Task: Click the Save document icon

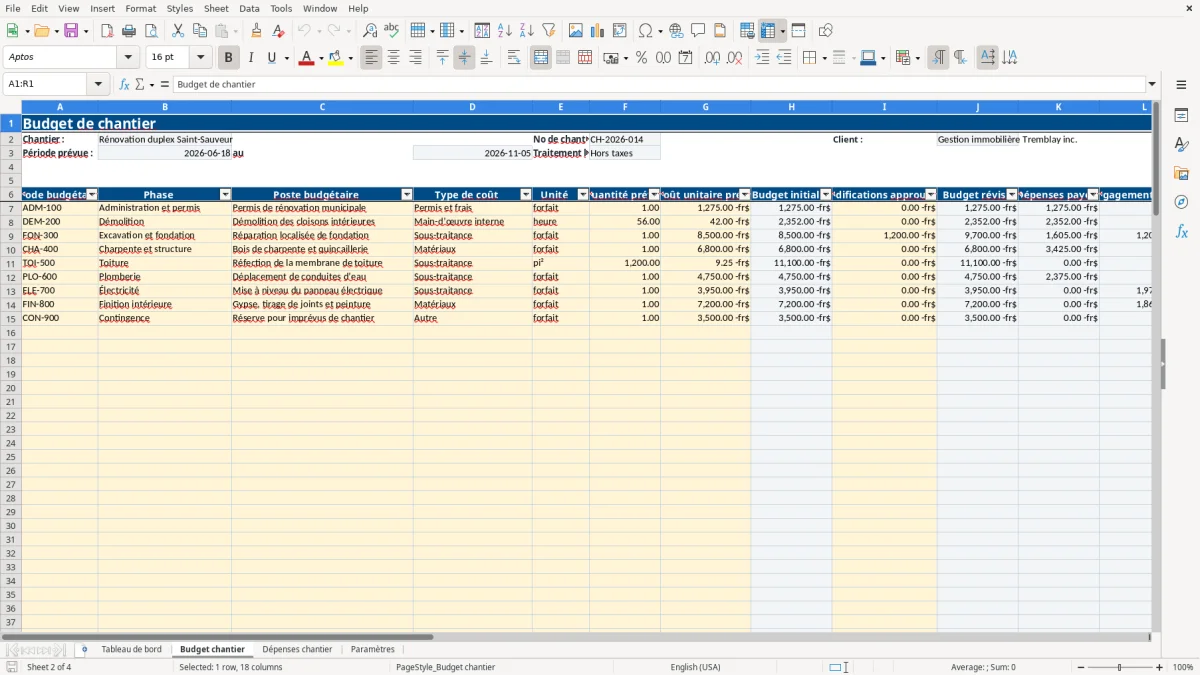Action: tap(71, 31)
